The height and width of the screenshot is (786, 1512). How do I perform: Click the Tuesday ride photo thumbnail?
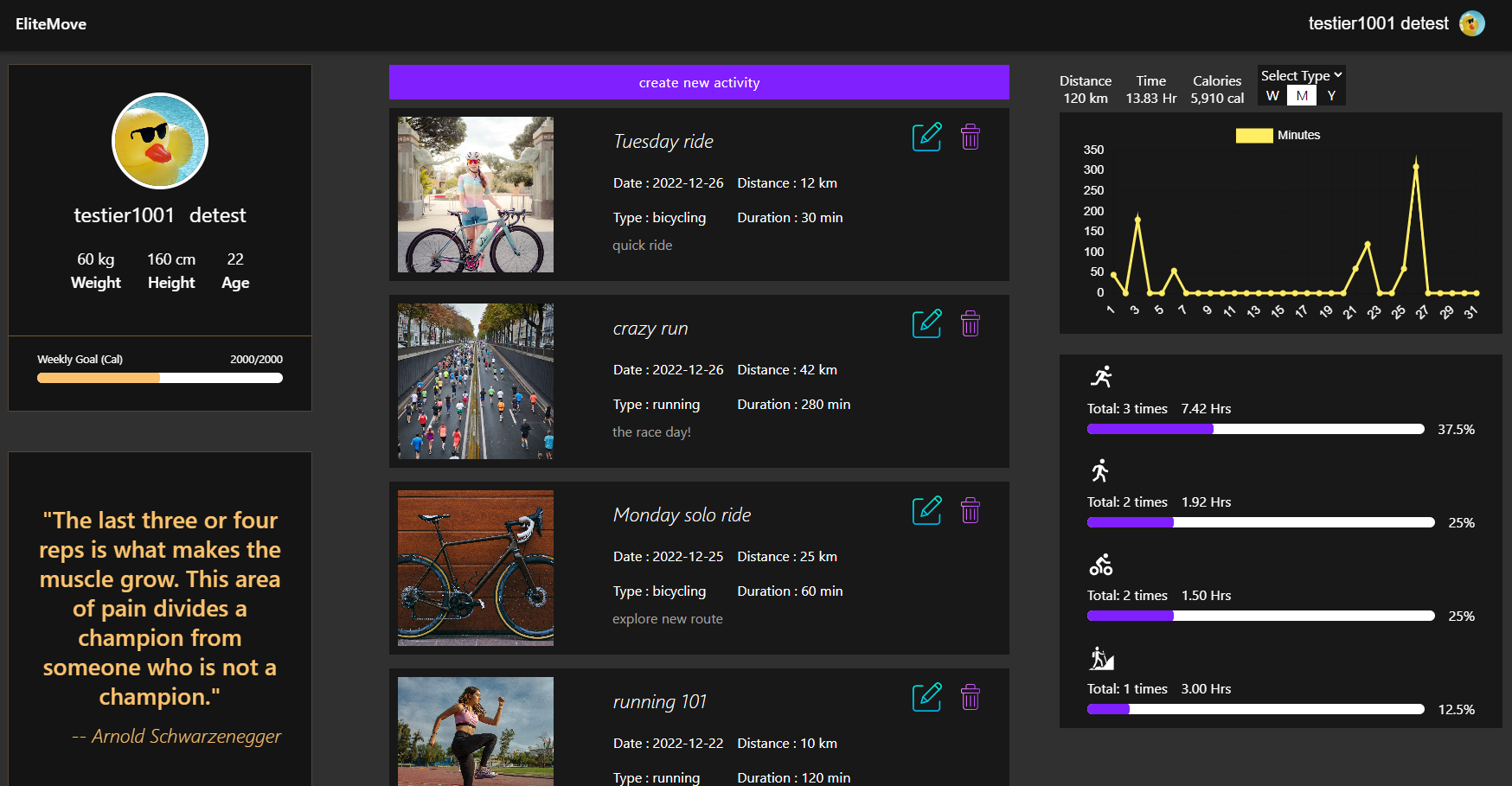point(475,195)
